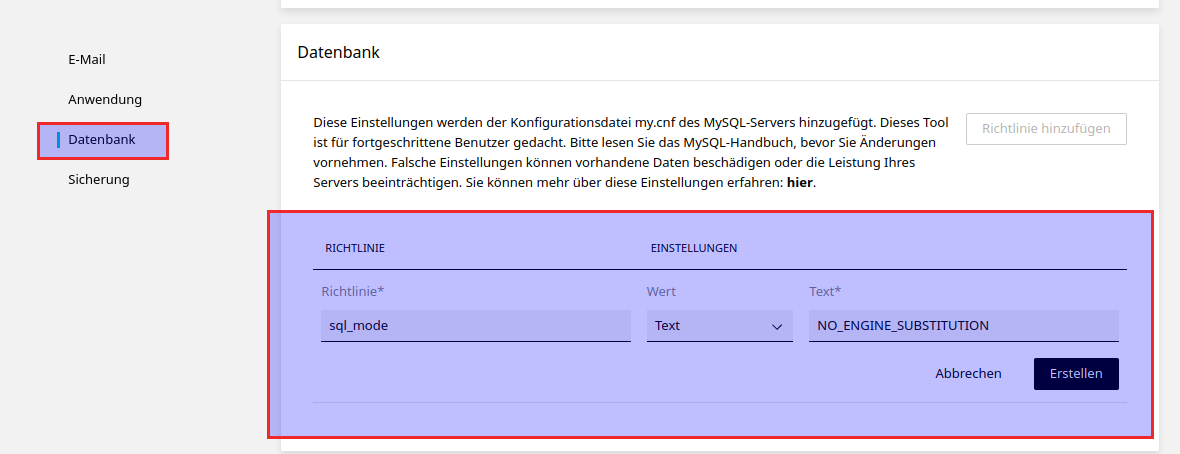Click the Richtlinie* field label
This screenshot has height=454, width=1180.
pos(353,291)
